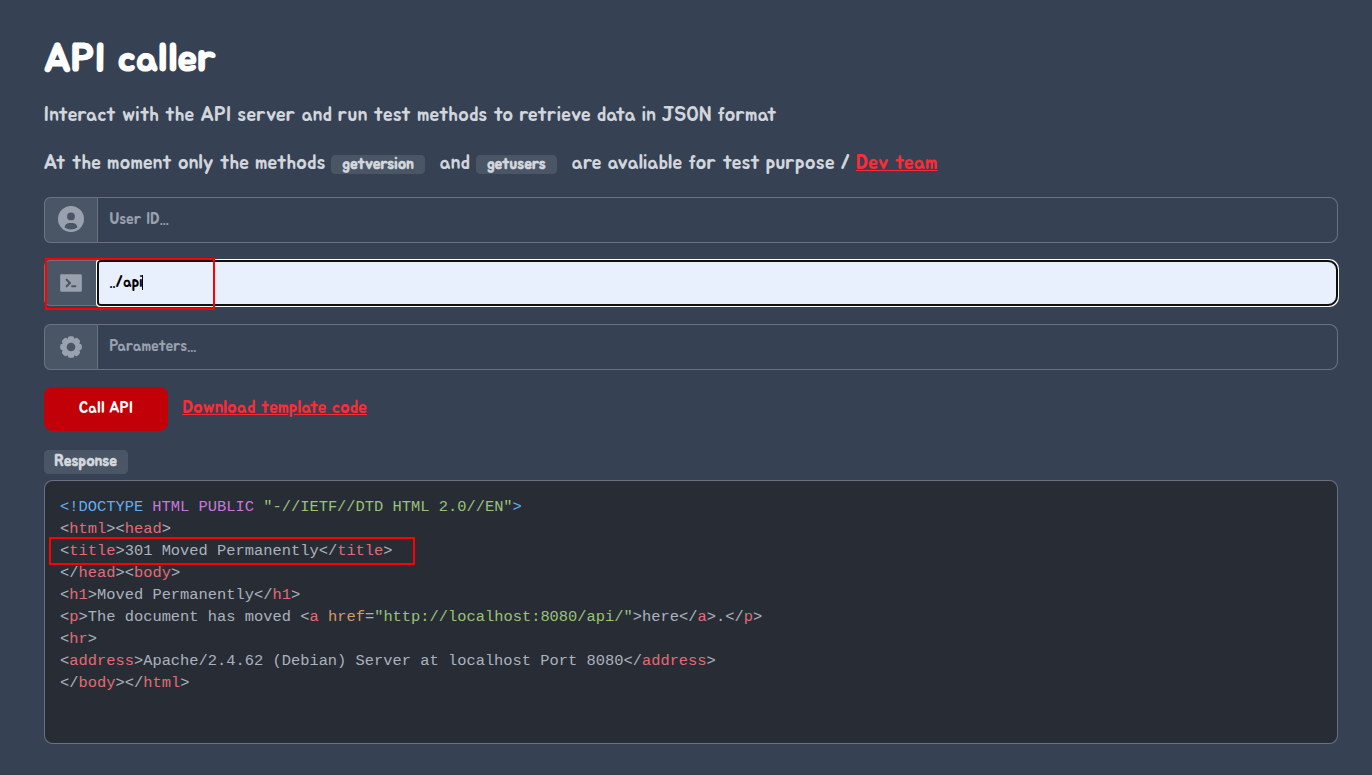The height and width of the screenshot is (775, 1372).
Task: Click the red Call API button
Action: coord(106,408)
